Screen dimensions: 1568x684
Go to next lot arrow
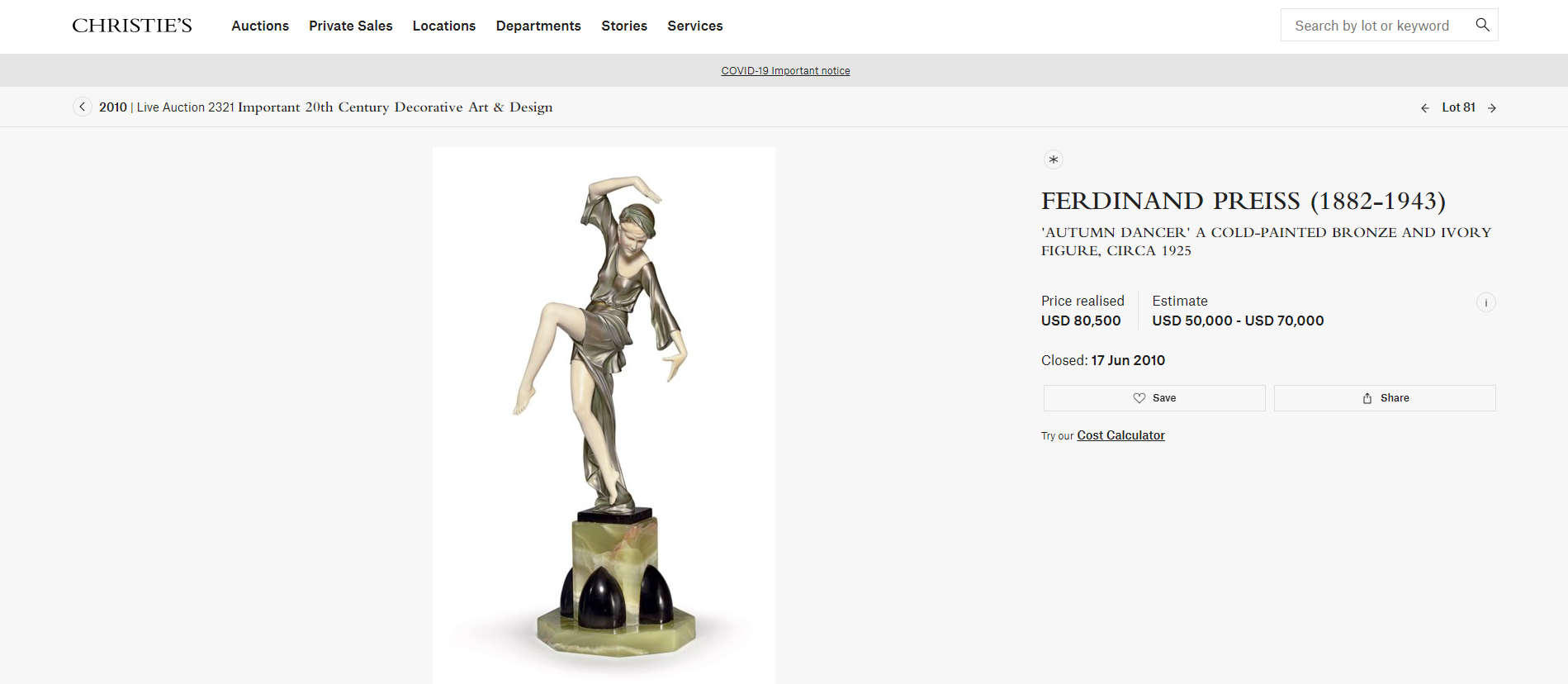coord(1492,108)
